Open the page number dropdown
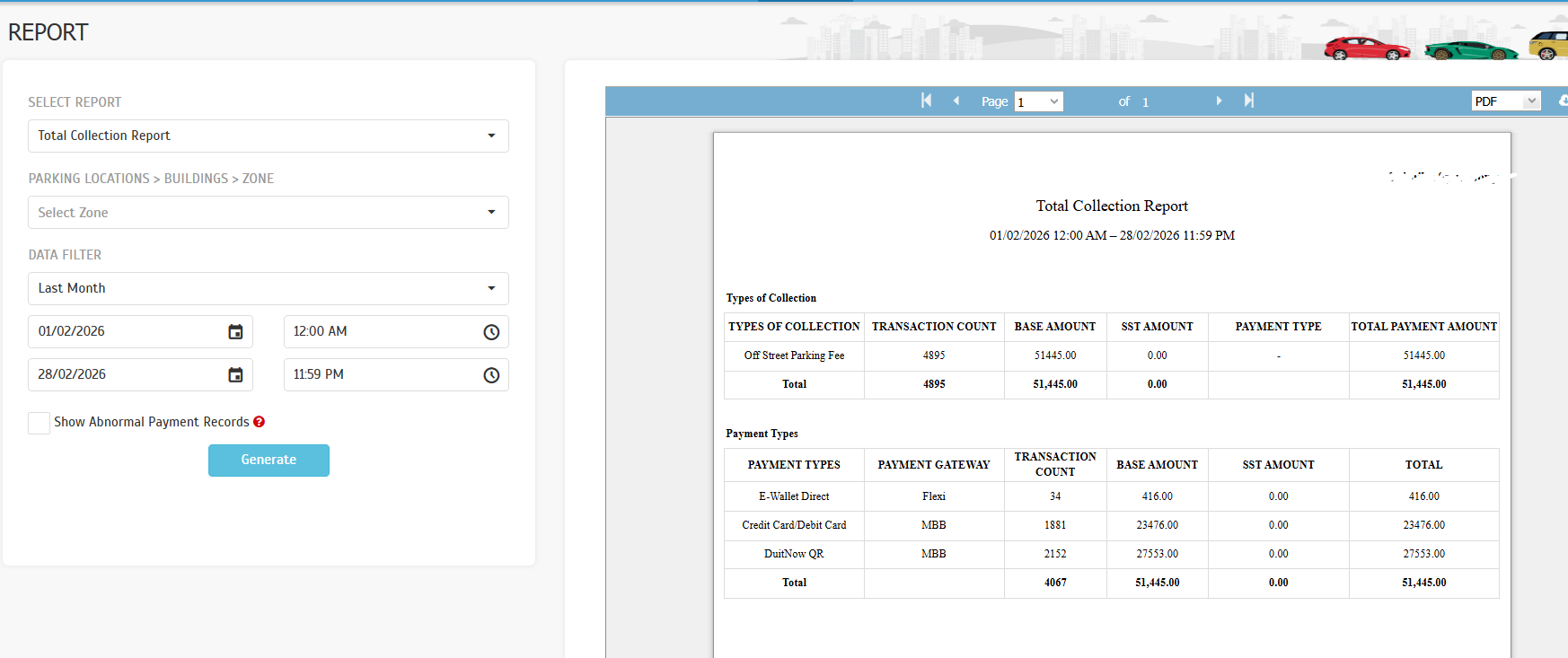Image resolution: width=1568 pixels, height=658 pixels. point(1038,101)
